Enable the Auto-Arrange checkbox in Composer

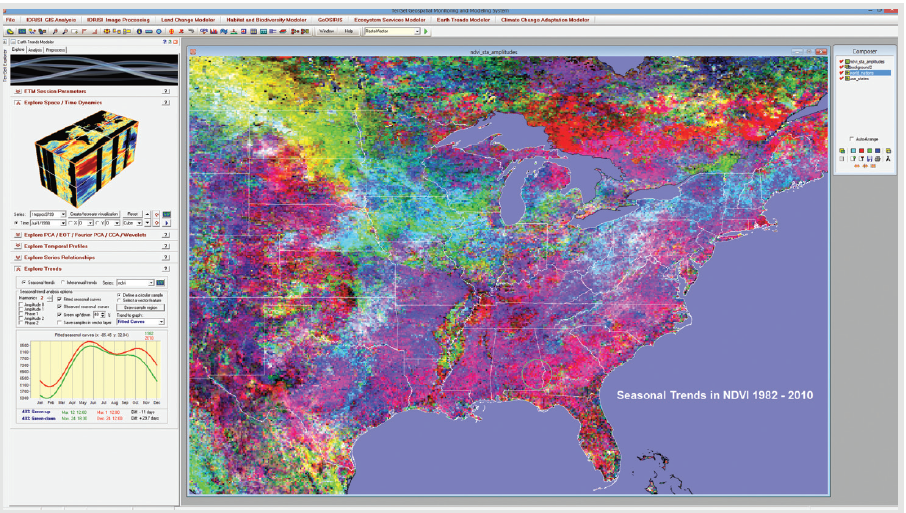[x=851, y=139]
